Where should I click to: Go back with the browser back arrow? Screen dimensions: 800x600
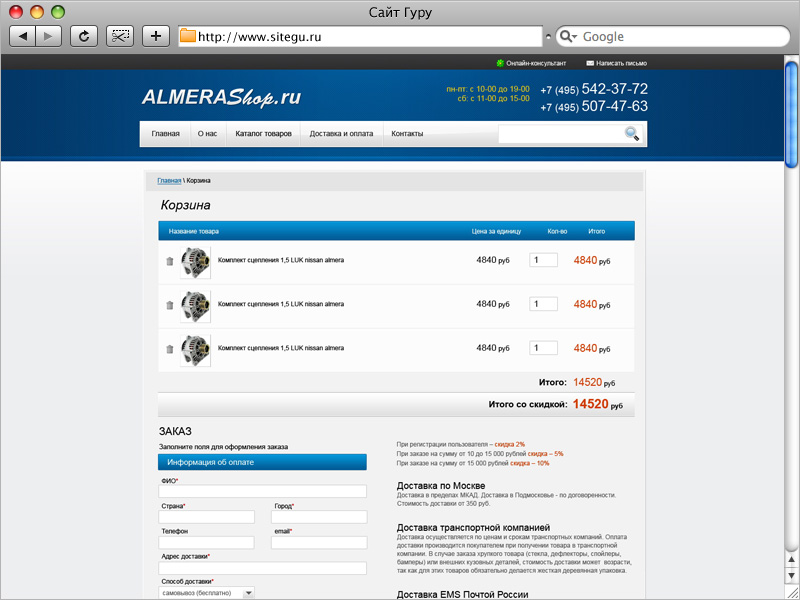pyautogui.click(x=22, y=36)
